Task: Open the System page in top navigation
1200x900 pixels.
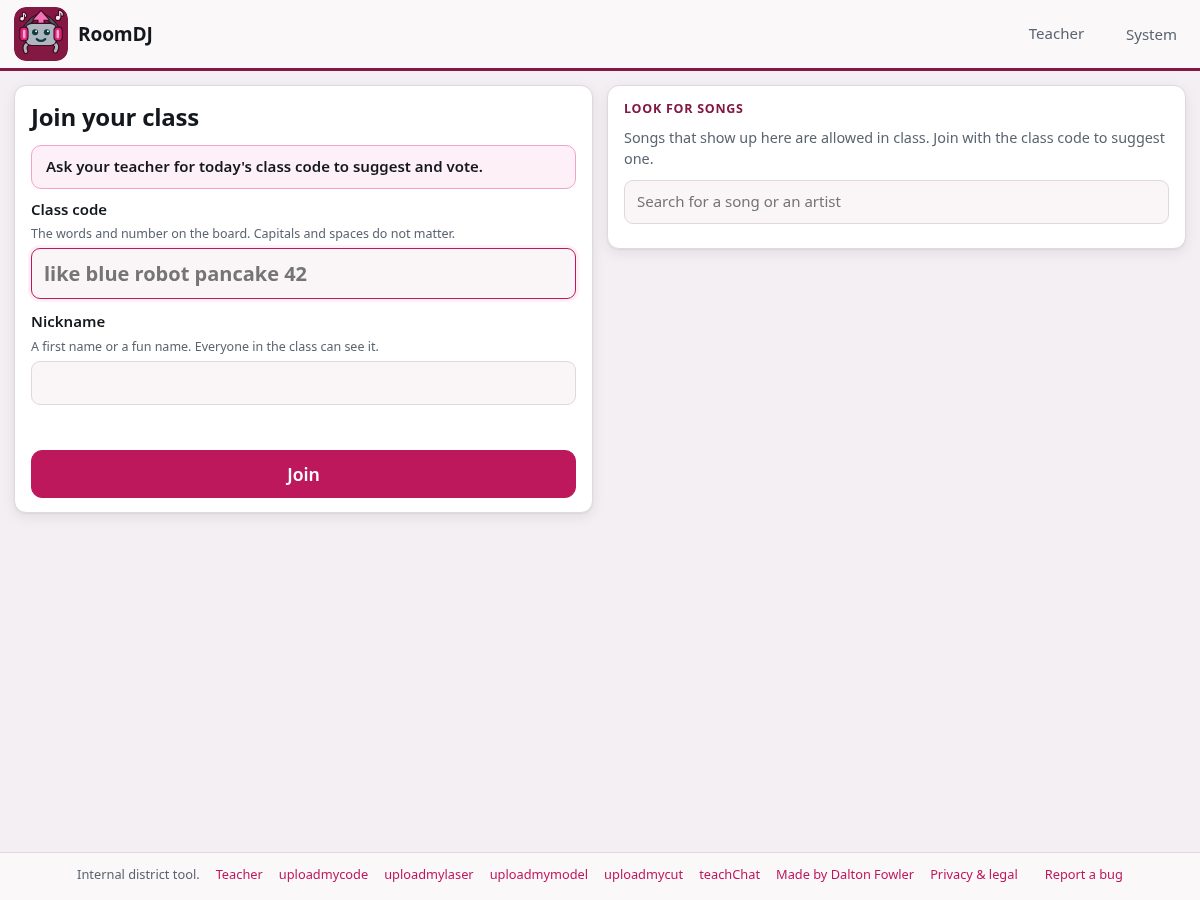Action: click(x=1151, y=35)
